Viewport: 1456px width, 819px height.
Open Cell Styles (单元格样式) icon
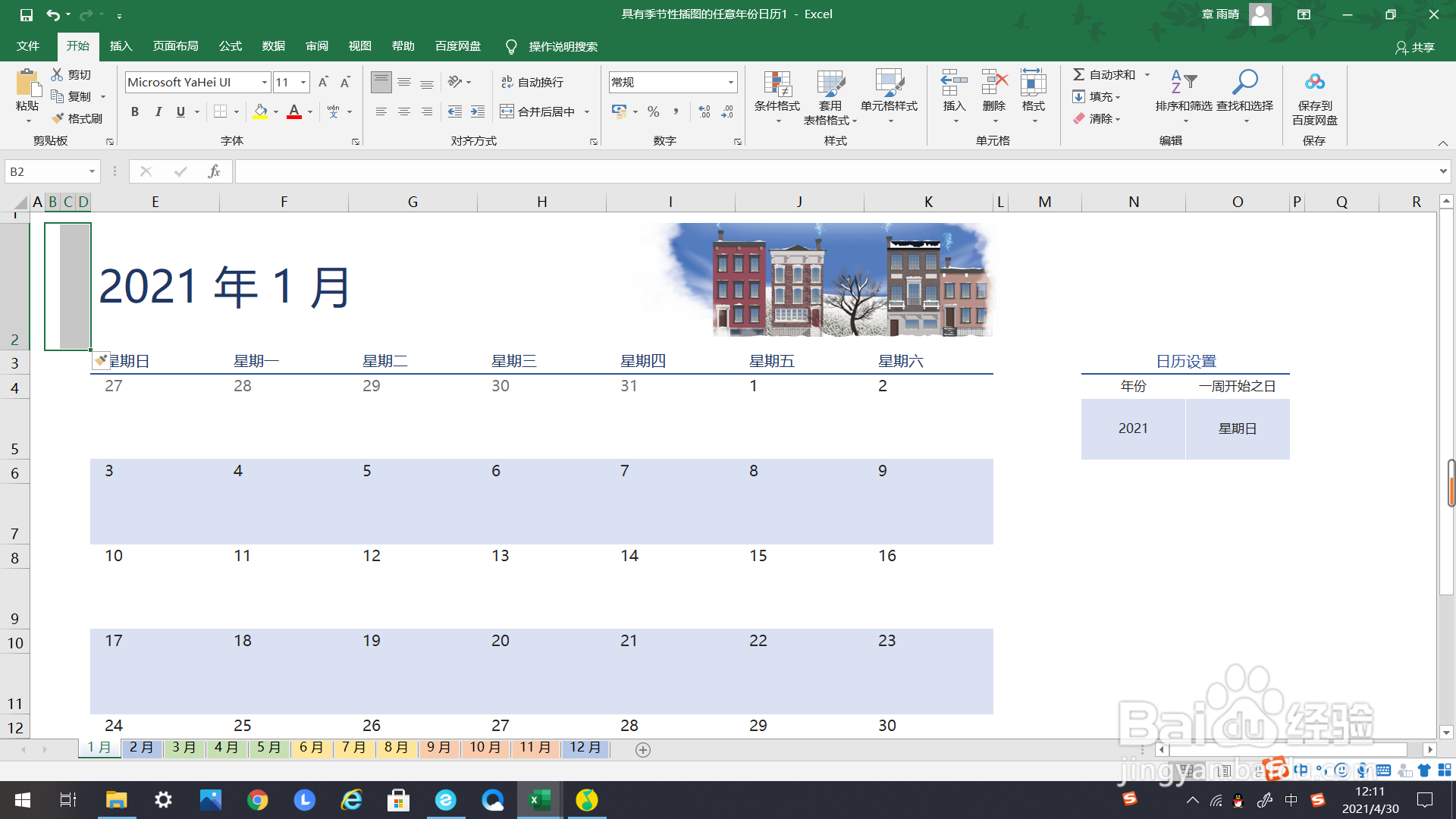(x=890, y=83)
